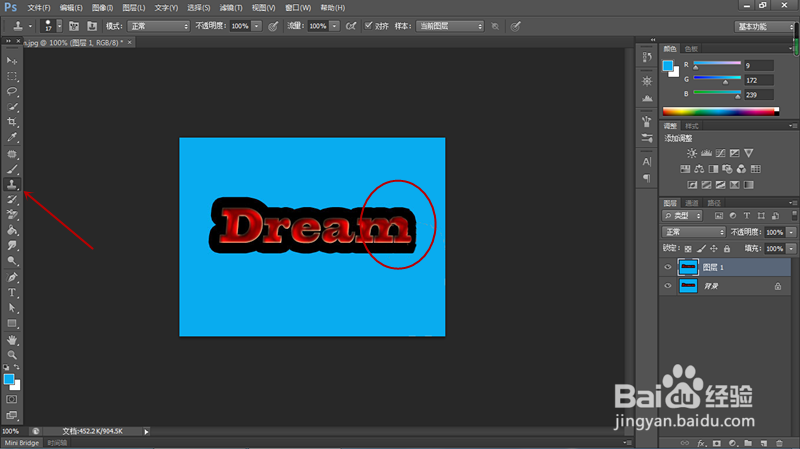The image size is (800, 449).
Task: Toggle lock position
Action: (x=714, y=248)
